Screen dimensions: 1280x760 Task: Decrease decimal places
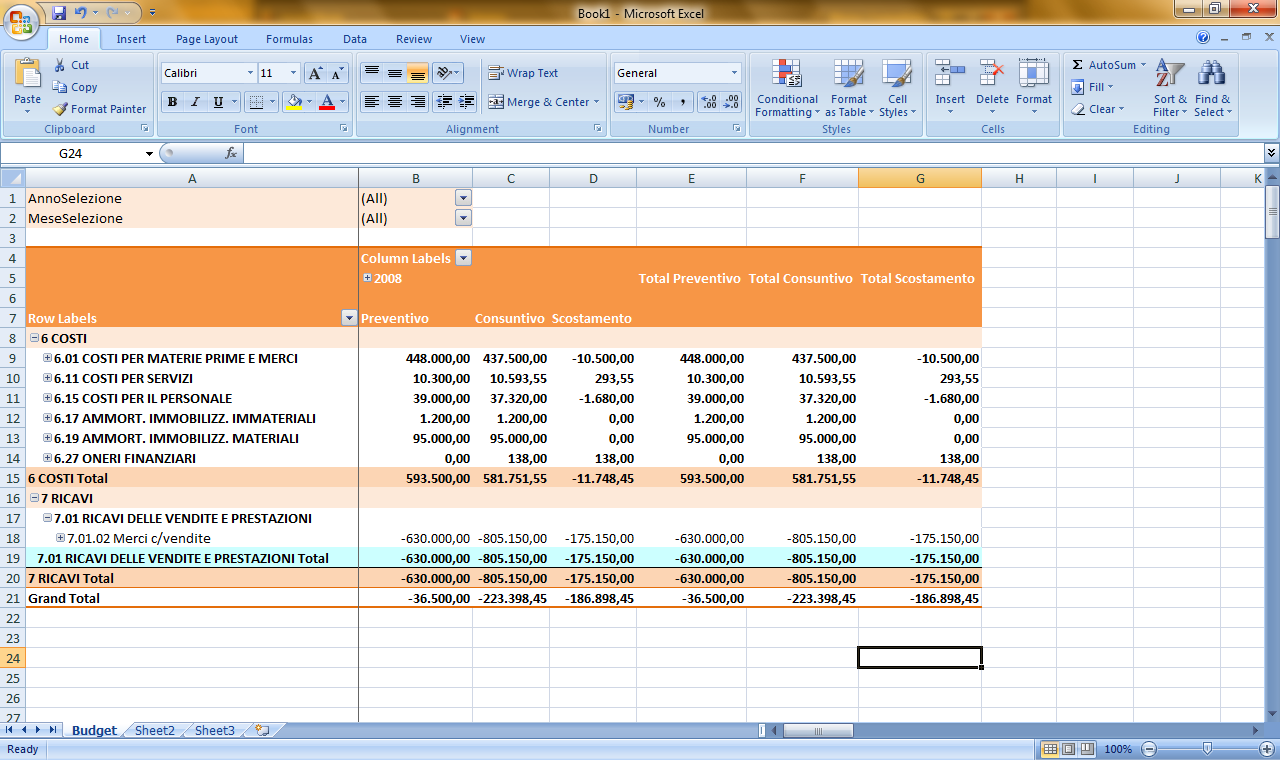point(731,102)
